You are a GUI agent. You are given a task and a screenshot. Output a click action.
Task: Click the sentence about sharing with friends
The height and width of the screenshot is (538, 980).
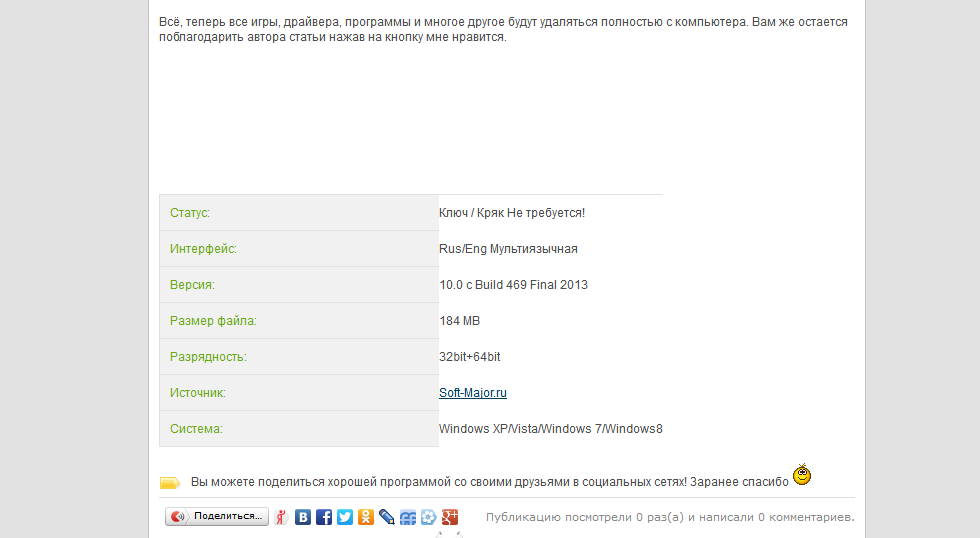tap(489, 482)
